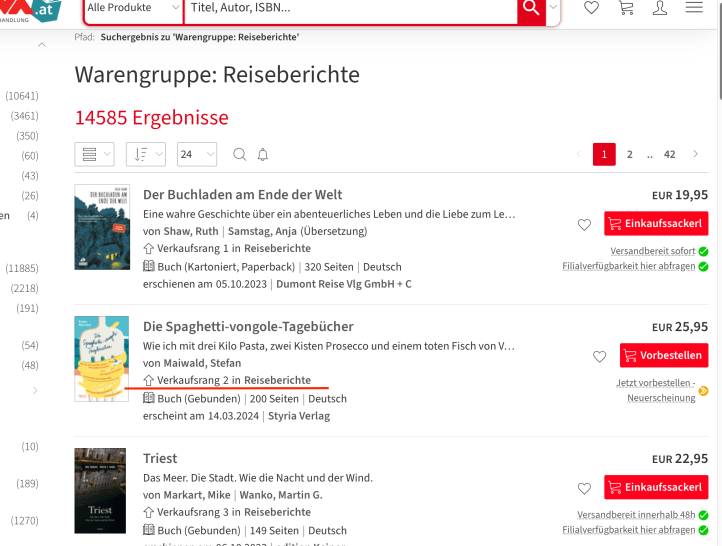Click the red search magnifier button
This screenshot has width=722, height=546.
coord(530,8)
